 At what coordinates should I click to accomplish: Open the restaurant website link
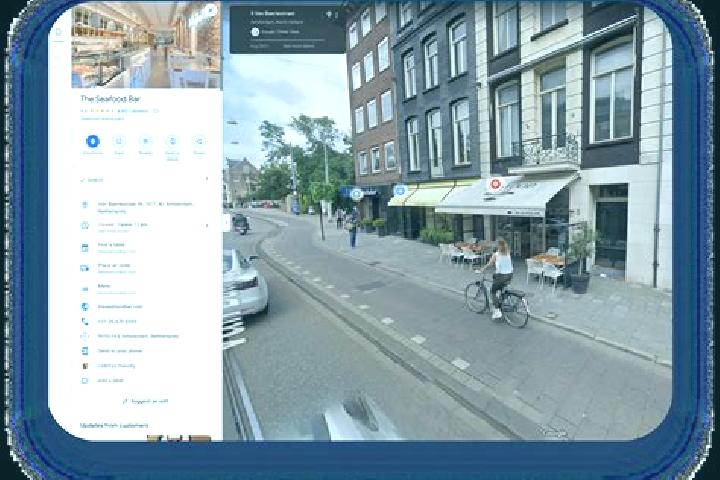(x=120, y=307)
